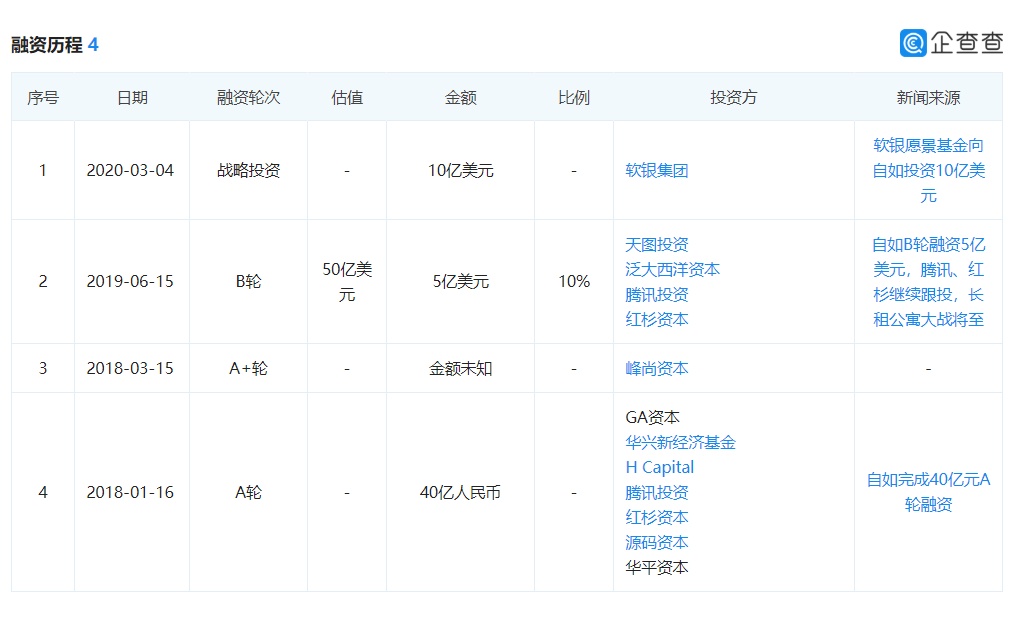Click the 5亿美元 amount cell
Screen dimensions: 1015x633
coord(460,282)
